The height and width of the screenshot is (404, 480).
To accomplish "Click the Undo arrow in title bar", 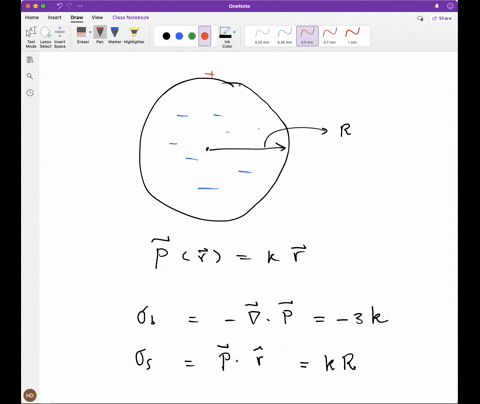I will pyautogui.click(x=60, y=6).
